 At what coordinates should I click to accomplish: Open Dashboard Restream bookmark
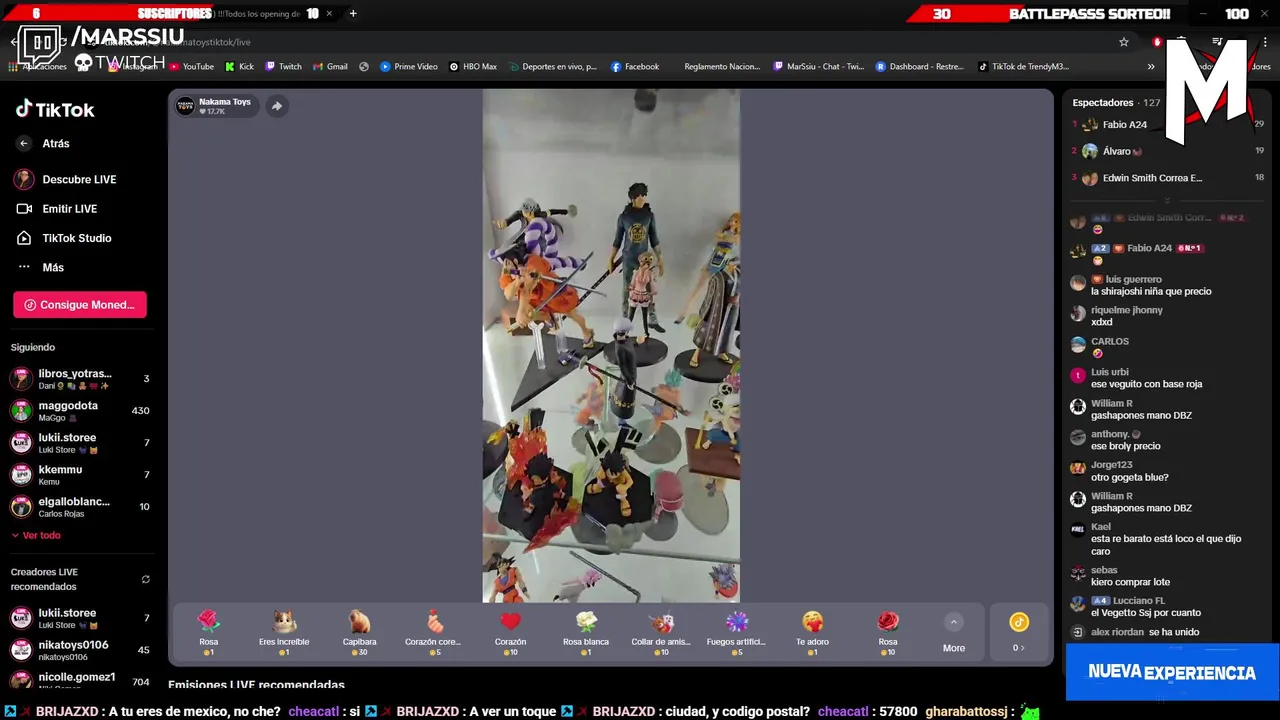click(920, 67)
